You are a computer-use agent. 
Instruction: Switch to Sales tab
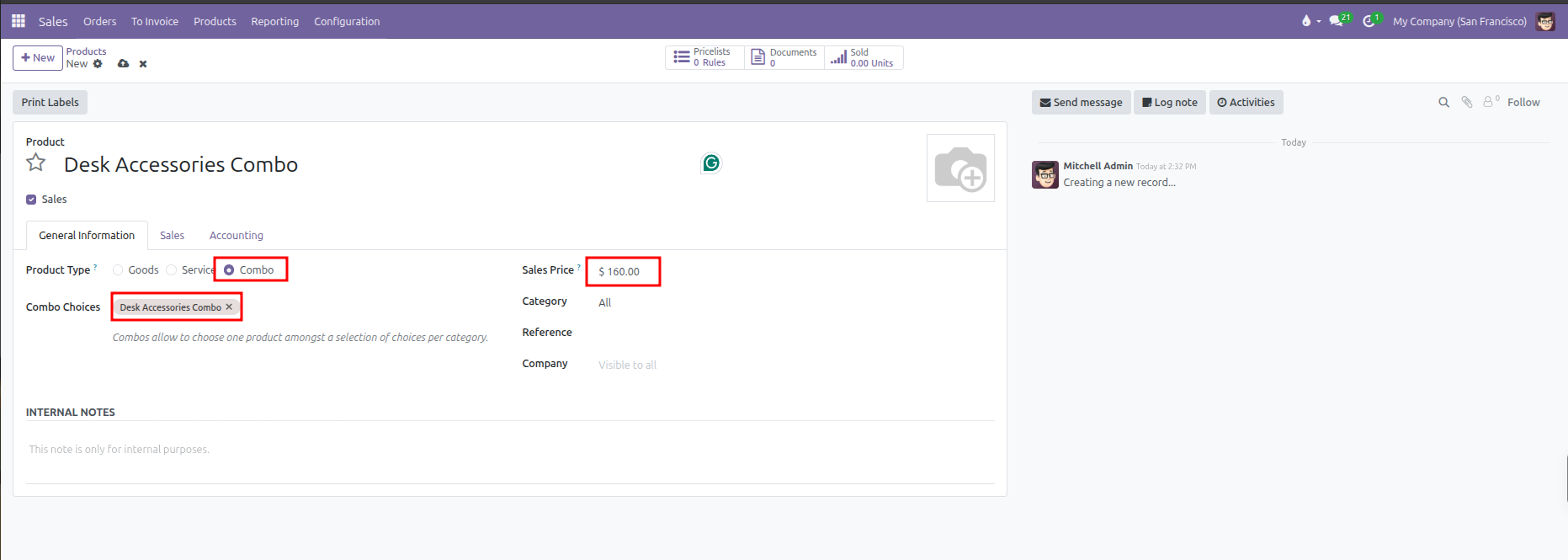point(172,236)
